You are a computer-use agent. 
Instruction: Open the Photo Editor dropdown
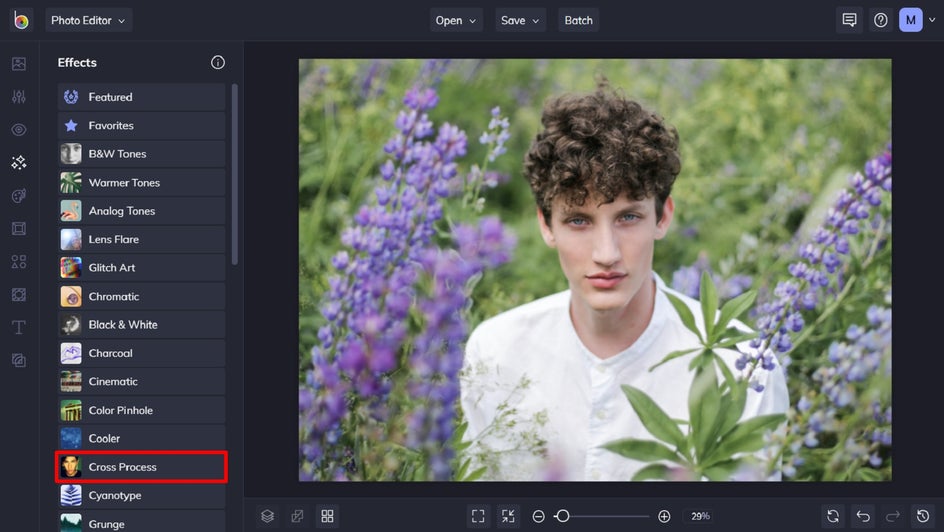tap(88, 20)
